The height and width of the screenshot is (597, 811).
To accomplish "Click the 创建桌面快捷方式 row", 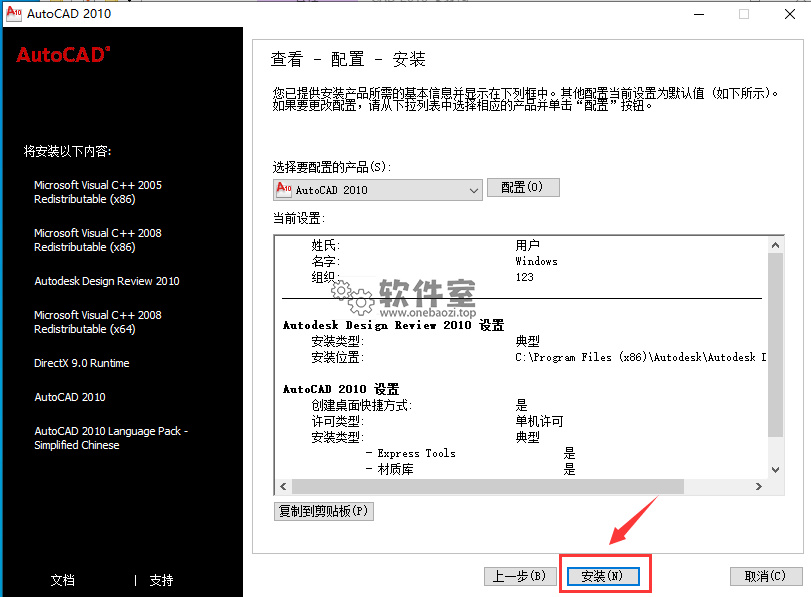I will (x=419, y=405).
